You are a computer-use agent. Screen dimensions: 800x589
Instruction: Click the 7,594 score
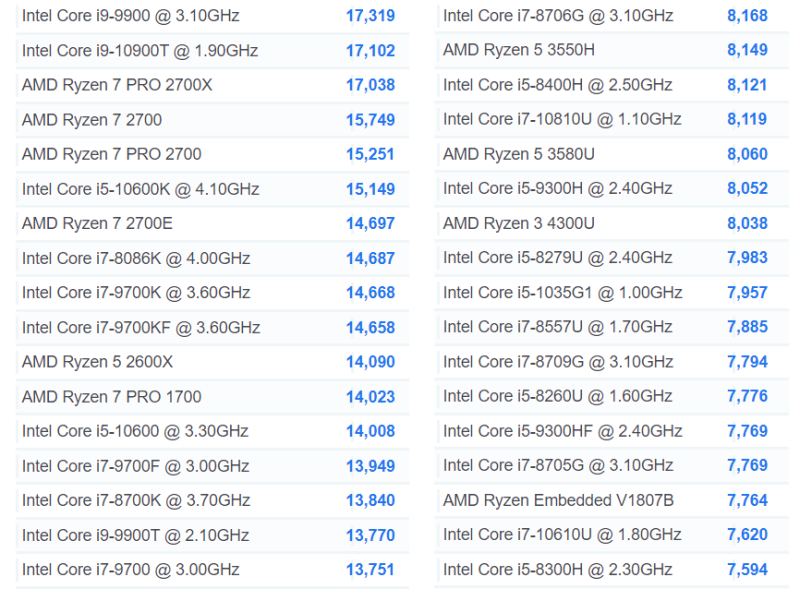[x=747, y=570]
